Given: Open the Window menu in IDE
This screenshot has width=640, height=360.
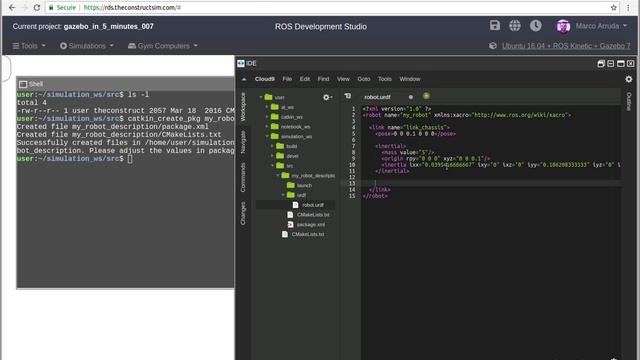Looking at the screenshot, I should [x=410, y=79].
